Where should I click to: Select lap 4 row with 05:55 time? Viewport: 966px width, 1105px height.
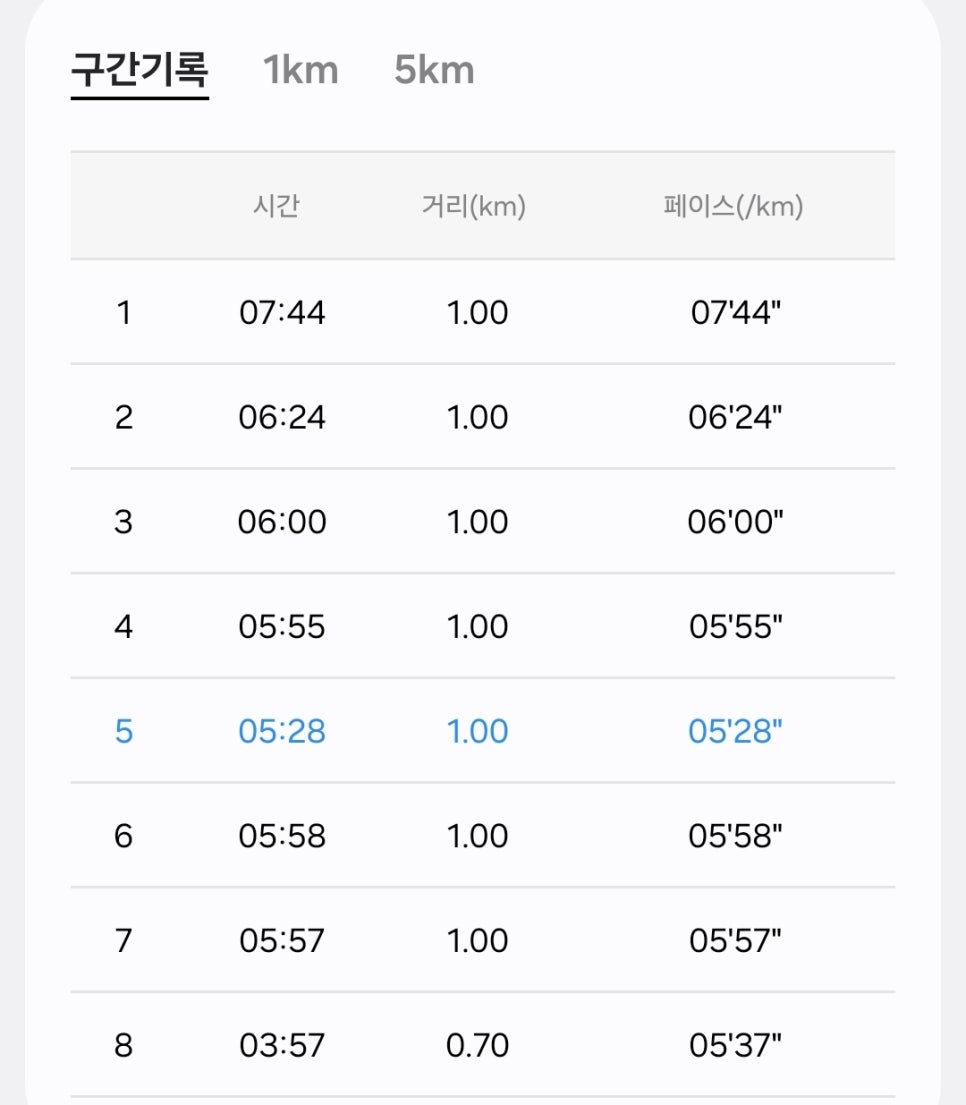[483, 626]
